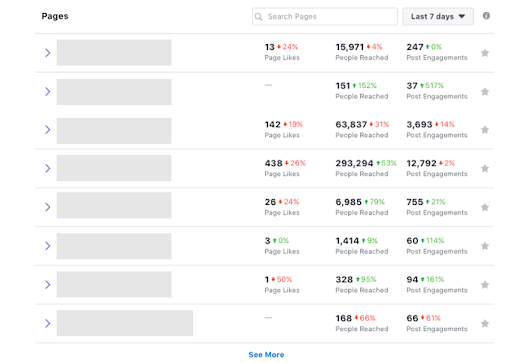Open page thumbnail in 6,985 People Reached row
The height and width of the screenshot is (363, 512).
[114, 205]
